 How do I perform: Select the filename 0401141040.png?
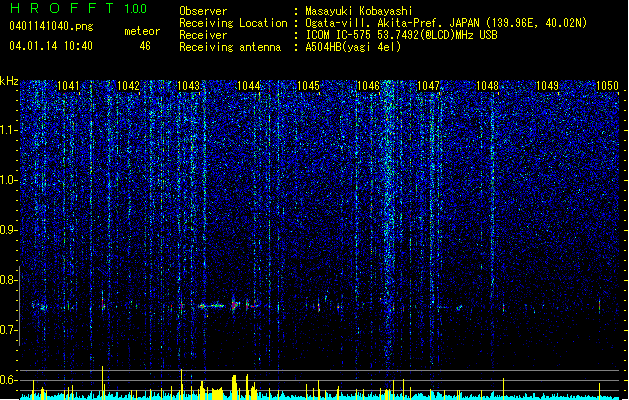click(51, 26)
